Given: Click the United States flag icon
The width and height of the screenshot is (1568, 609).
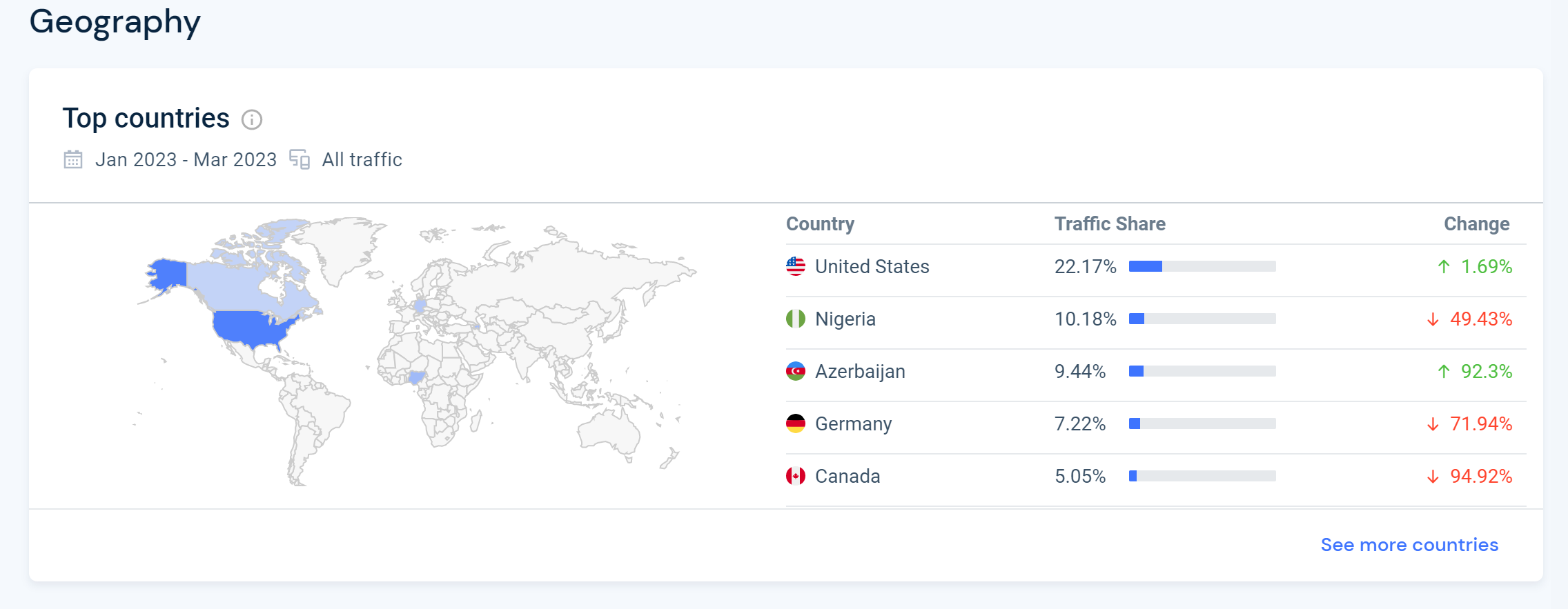Looking at the screenshot, I should point(796,266).
